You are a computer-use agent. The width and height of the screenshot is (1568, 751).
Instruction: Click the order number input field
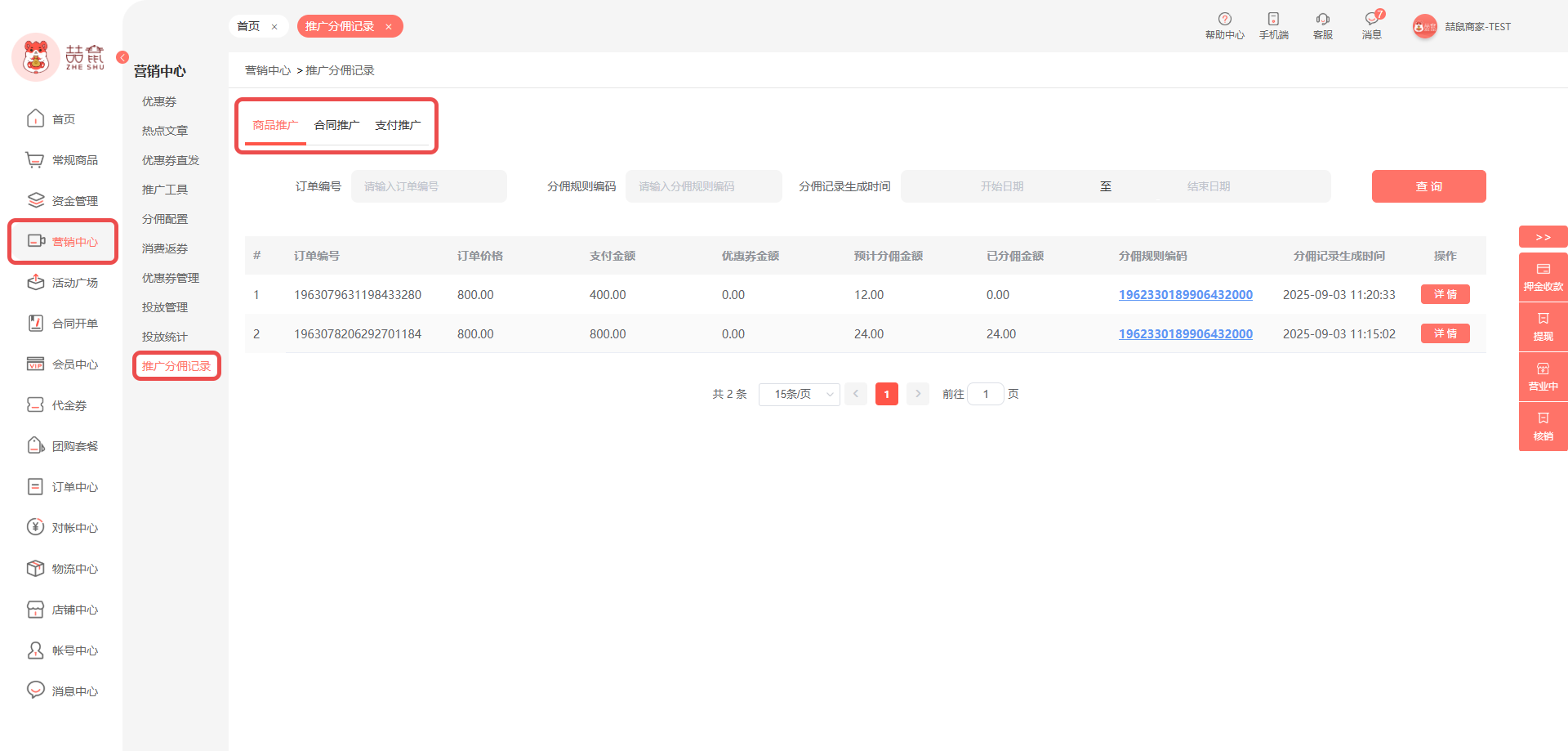(429, 187)
